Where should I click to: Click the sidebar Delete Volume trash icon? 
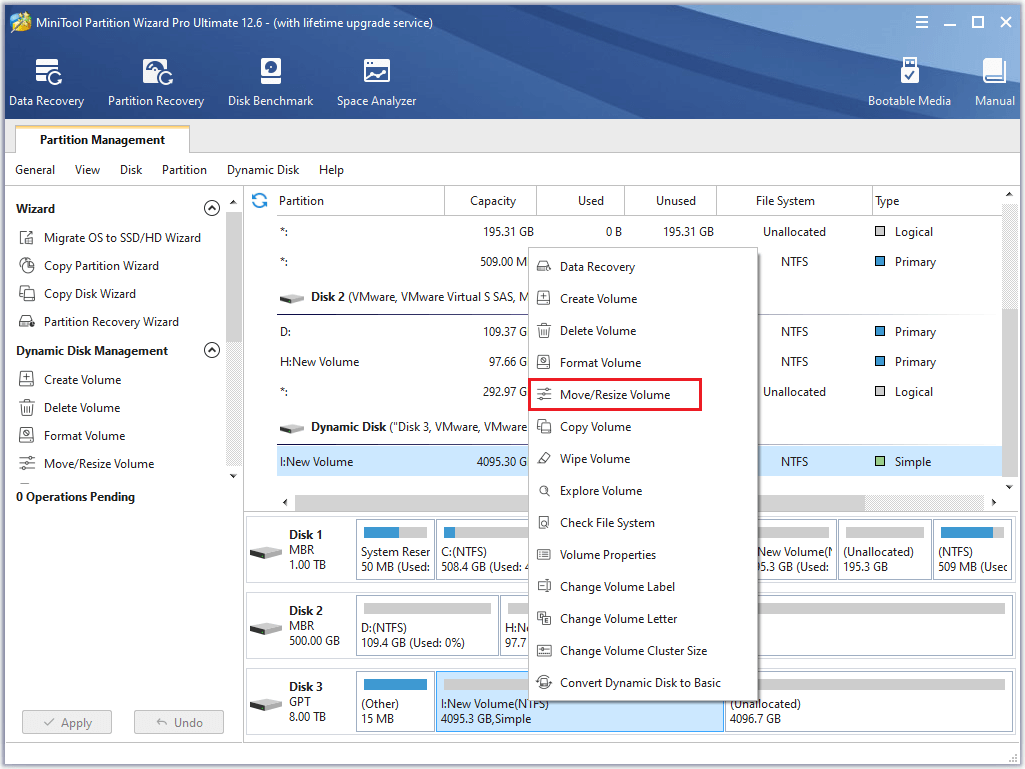(27, 408)
